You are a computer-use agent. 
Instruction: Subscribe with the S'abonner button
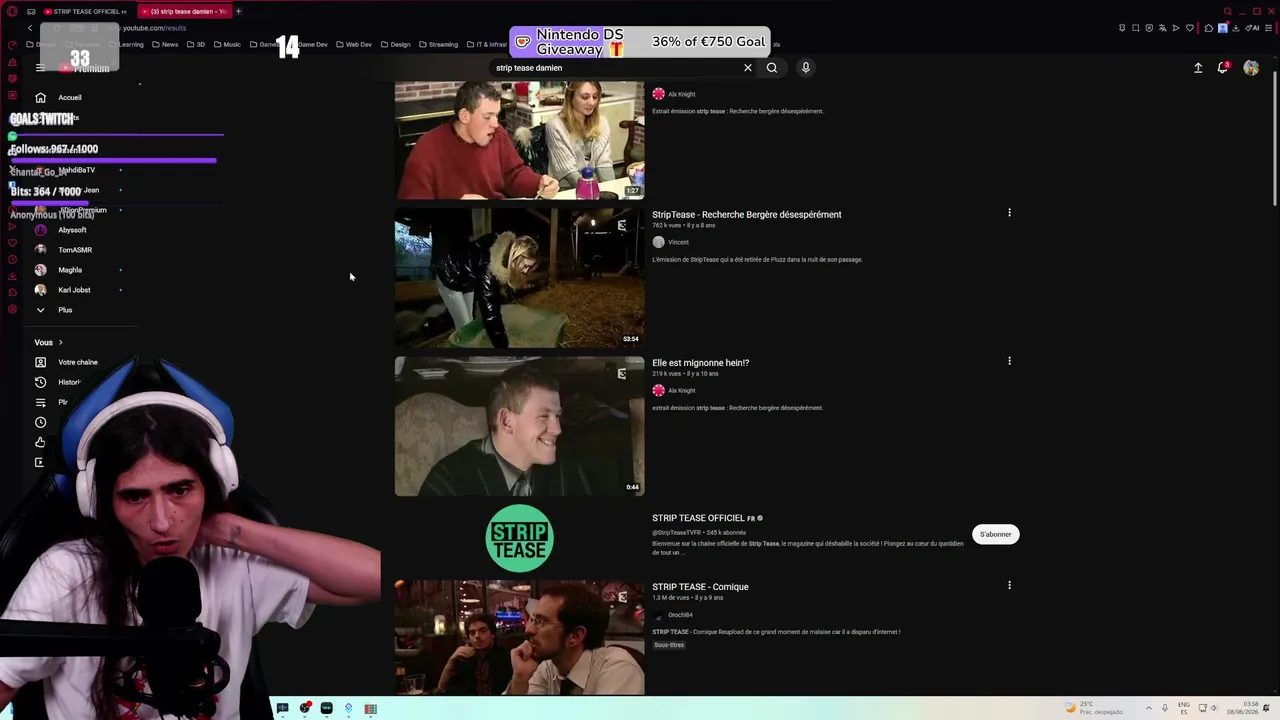point(995,534)
